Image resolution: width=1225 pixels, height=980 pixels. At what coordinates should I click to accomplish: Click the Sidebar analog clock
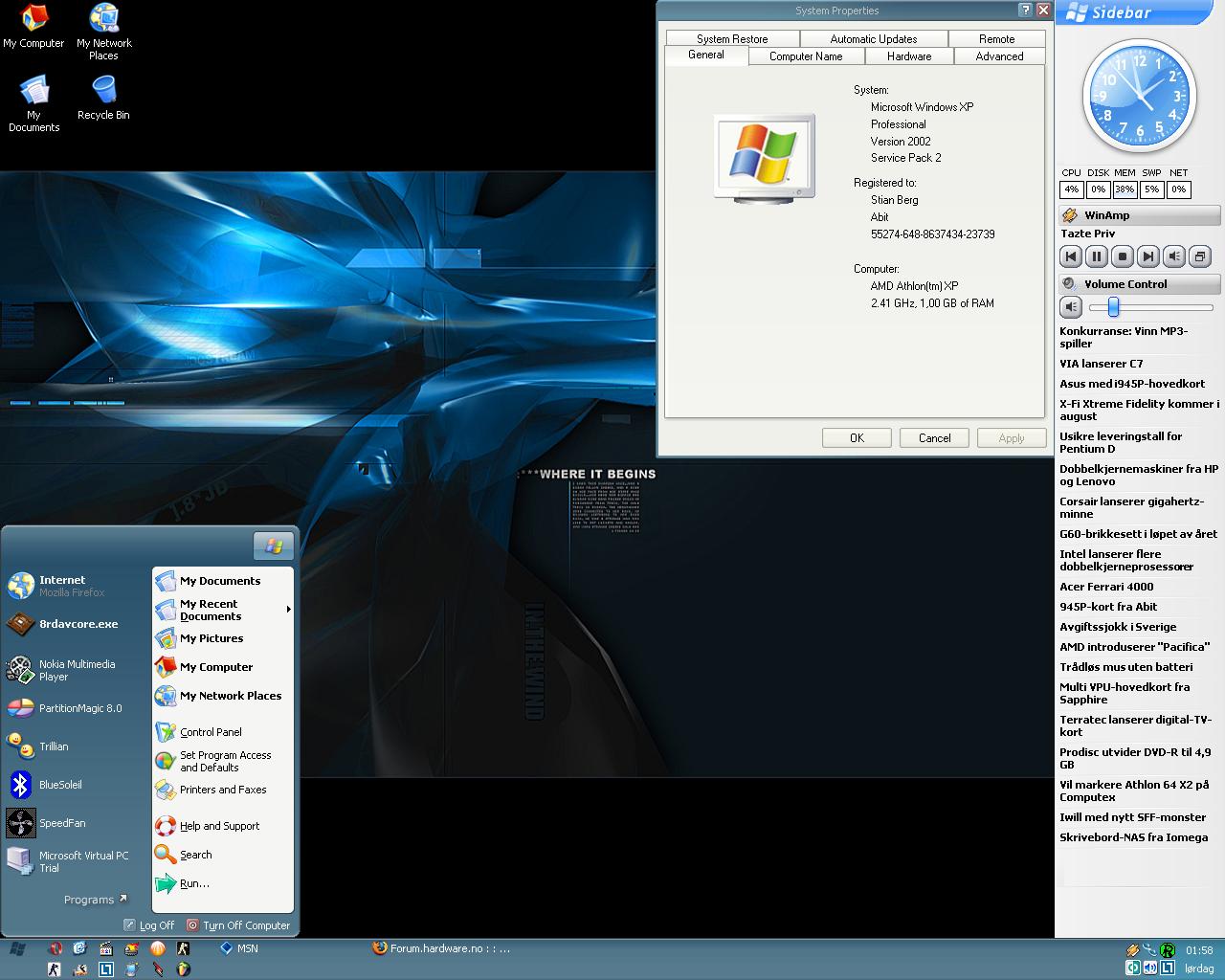click(1139, 97)
